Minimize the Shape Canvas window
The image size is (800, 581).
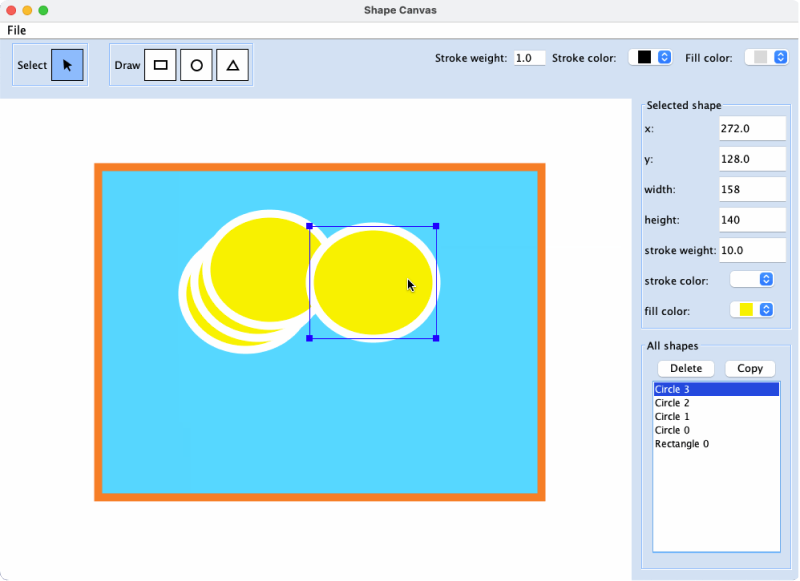click(x=28, y=10)
